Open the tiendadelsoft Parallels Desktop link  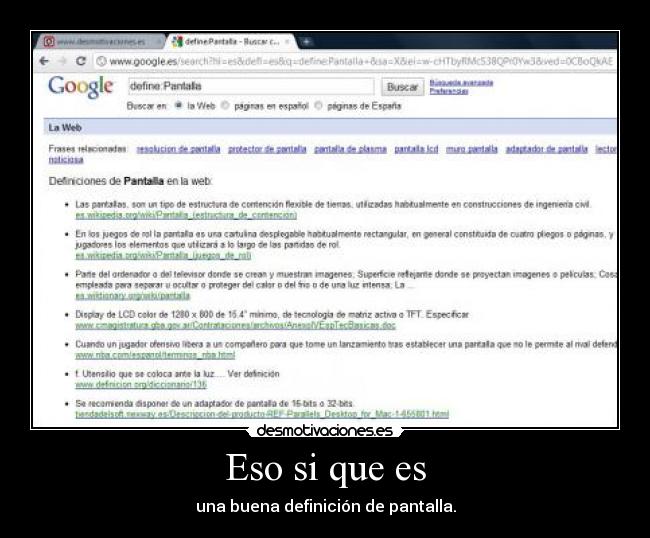[x=262, y=414]
